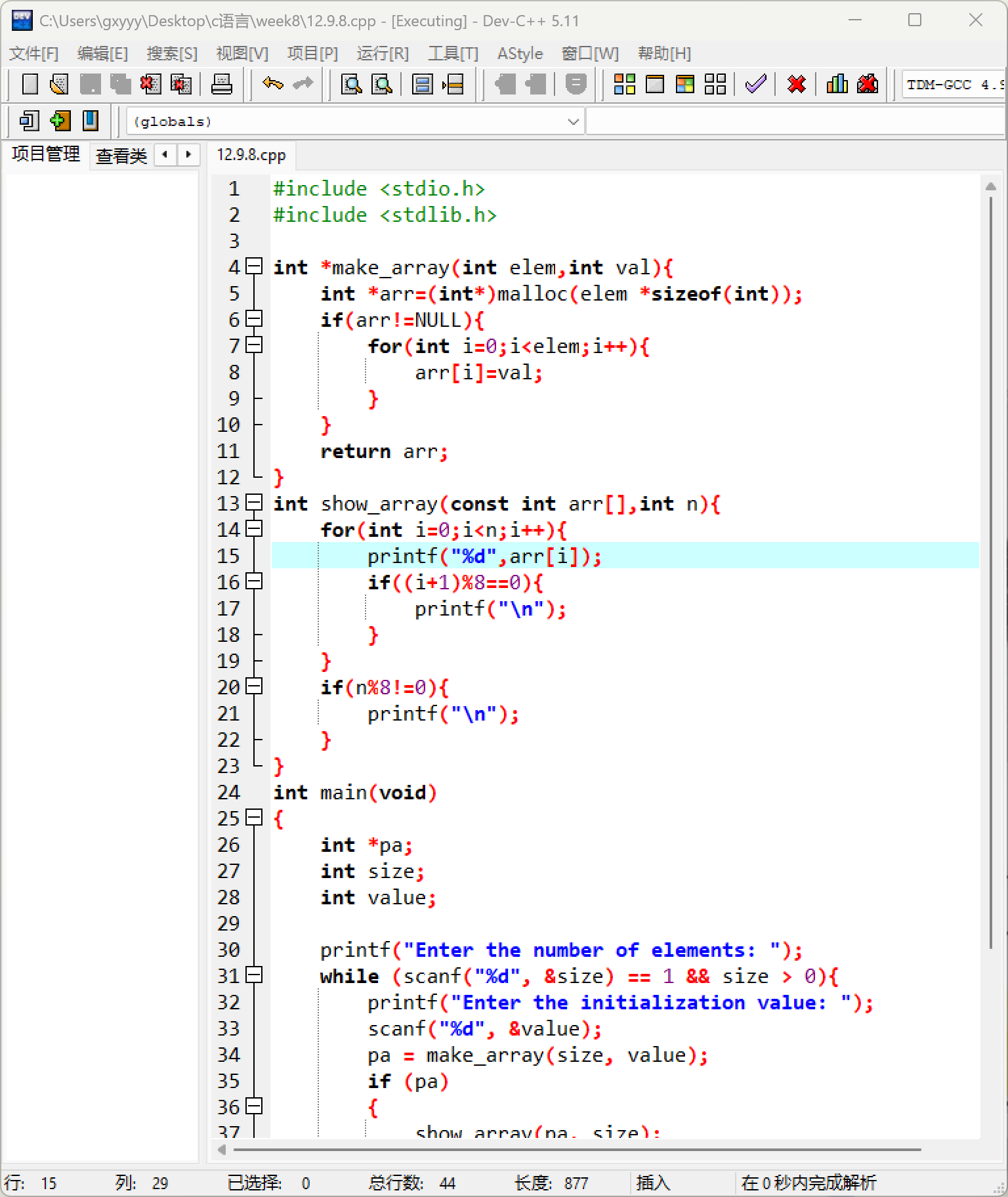The image size is (1008, 1197).
Task: Click the Run program window icon
Action: [x=655, y=84]
